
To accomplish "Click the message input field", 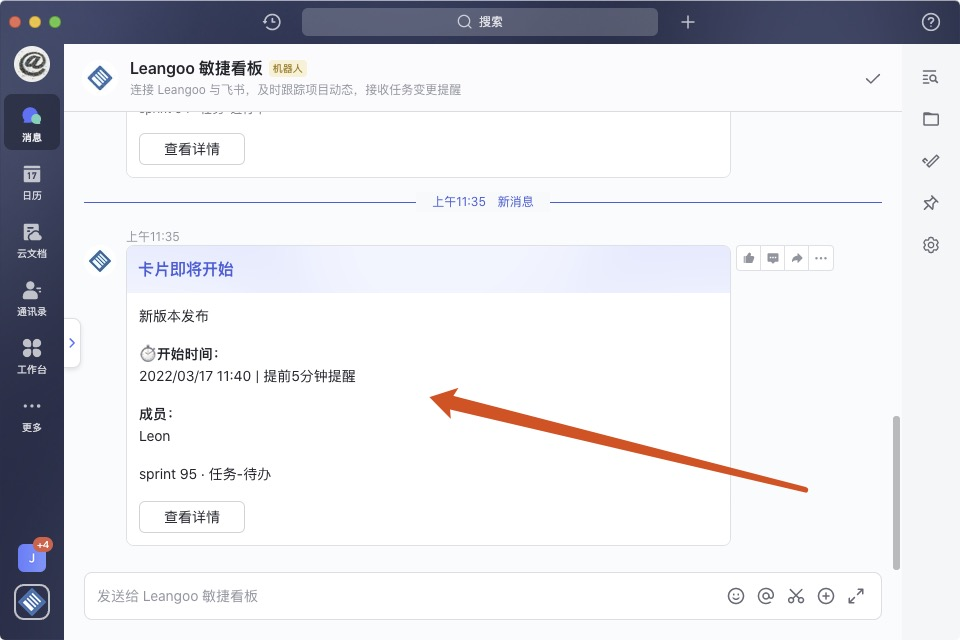I will click(x=400, y=596).
